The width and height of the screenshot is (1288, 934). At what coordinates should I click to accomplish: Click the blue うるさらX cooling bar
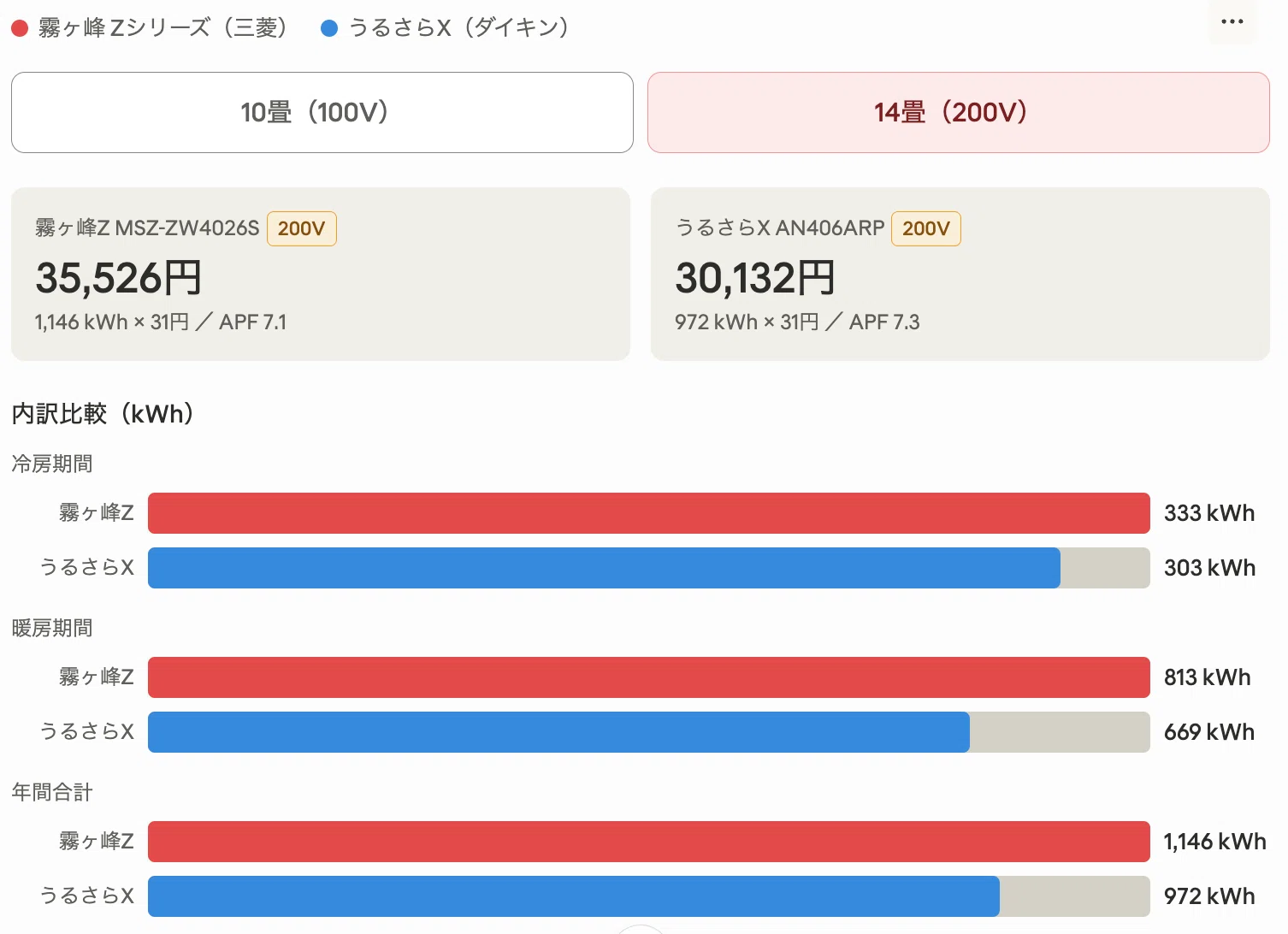pos(604,568)
